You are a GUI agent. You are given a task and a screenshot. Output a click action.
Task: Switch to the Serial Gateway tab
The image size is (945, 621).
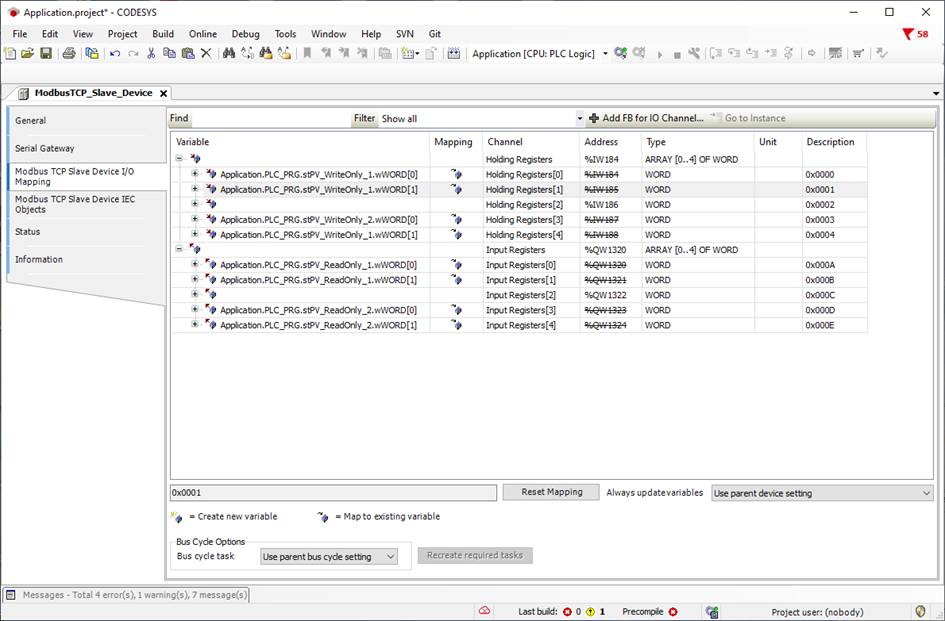[45, 148]
